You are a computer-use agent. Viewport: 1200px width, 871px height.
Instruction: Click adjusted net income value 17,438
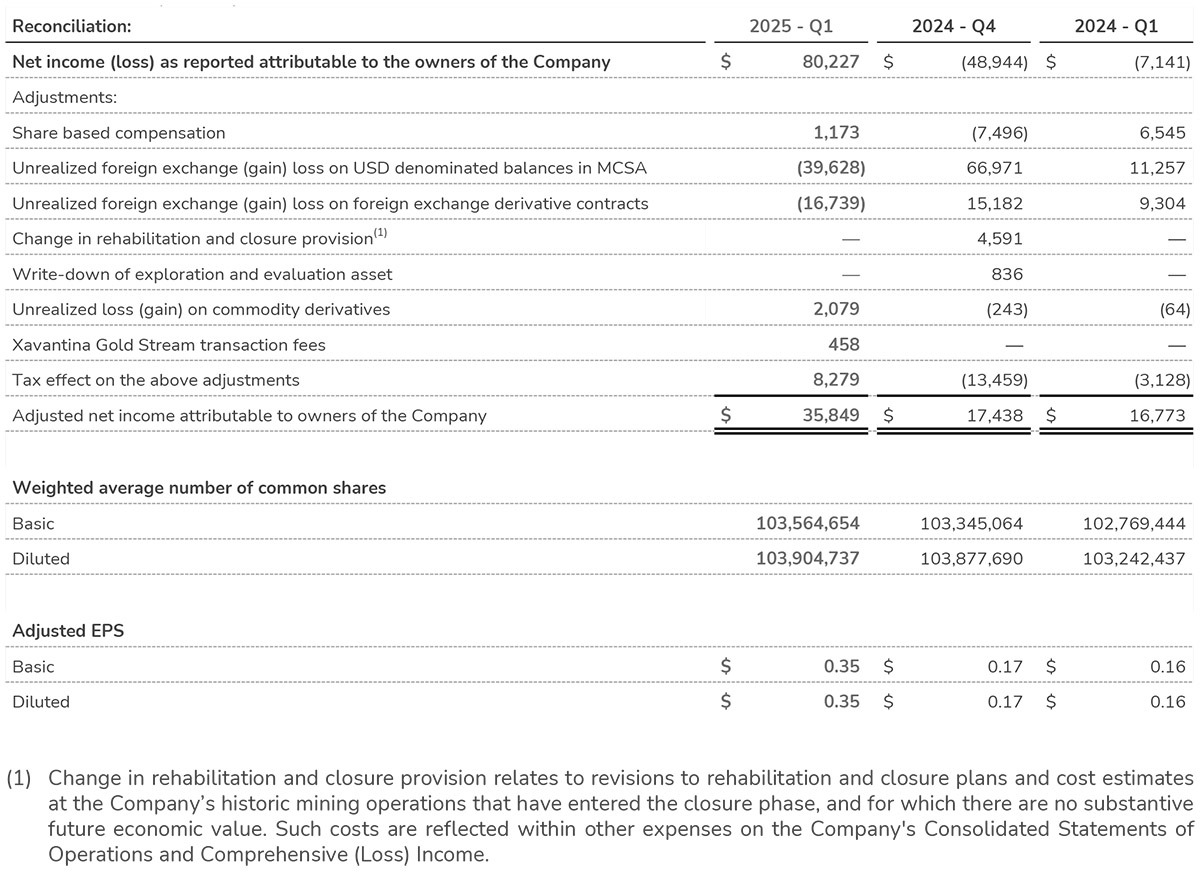(994, 415)
